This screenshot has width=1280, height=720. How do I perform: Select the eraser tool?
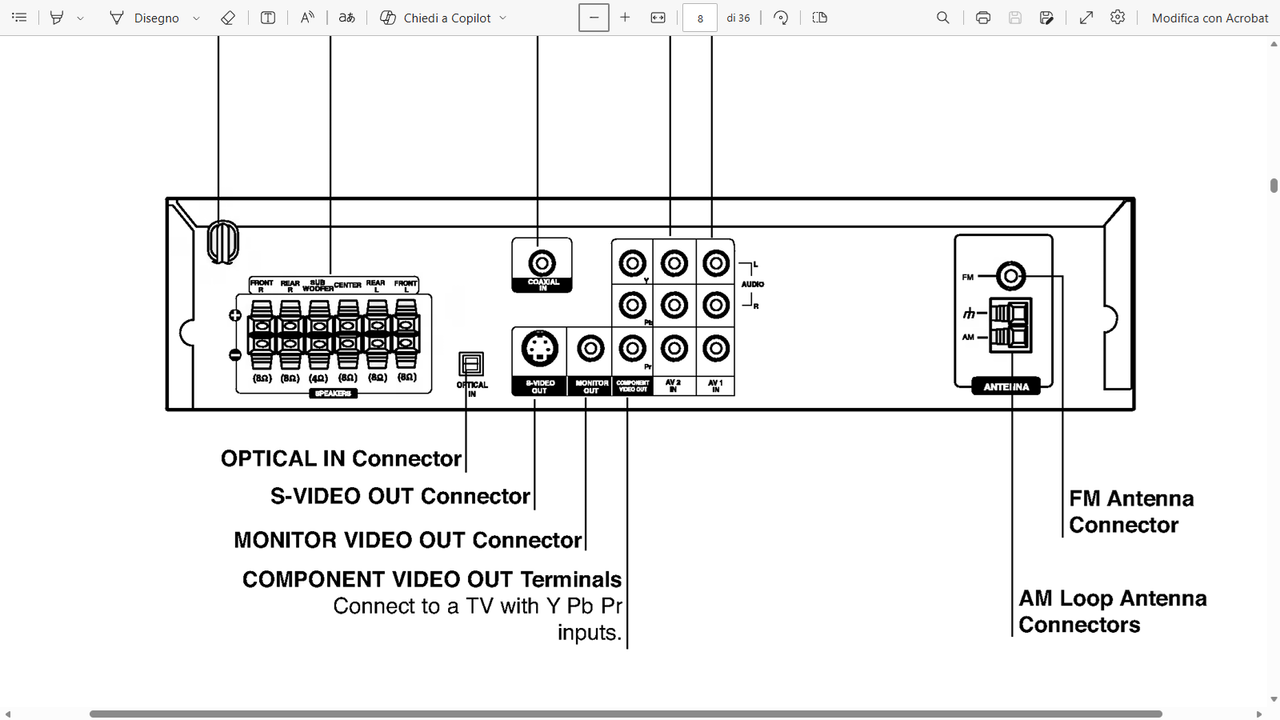tap(228, 18)
